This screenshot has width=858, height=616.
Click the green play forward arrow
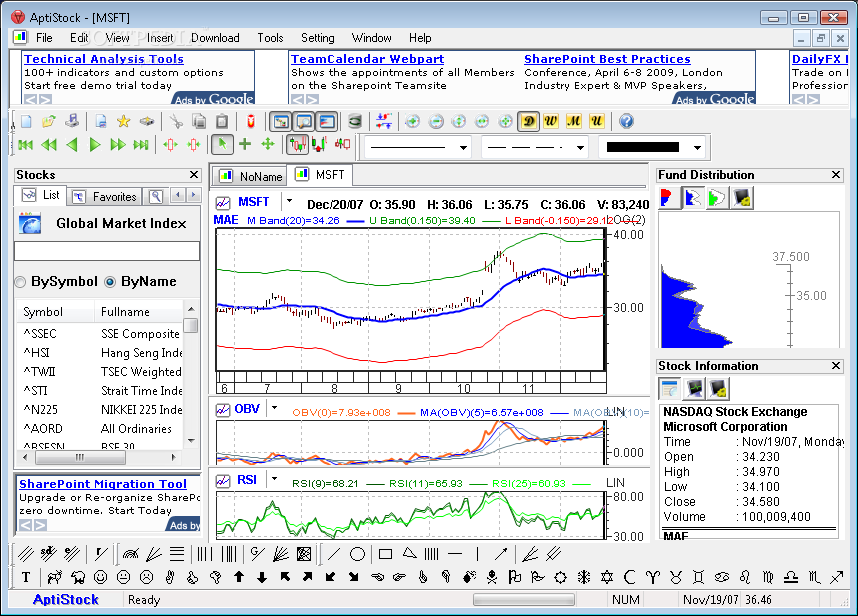(95, 144)
